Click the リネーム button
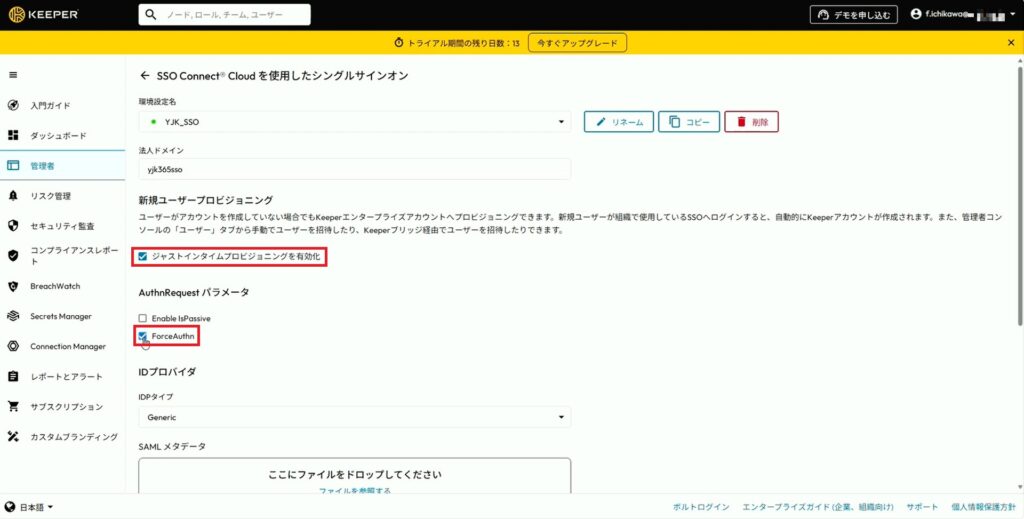This screenshot has height=519, width=1024. point(618,121)
